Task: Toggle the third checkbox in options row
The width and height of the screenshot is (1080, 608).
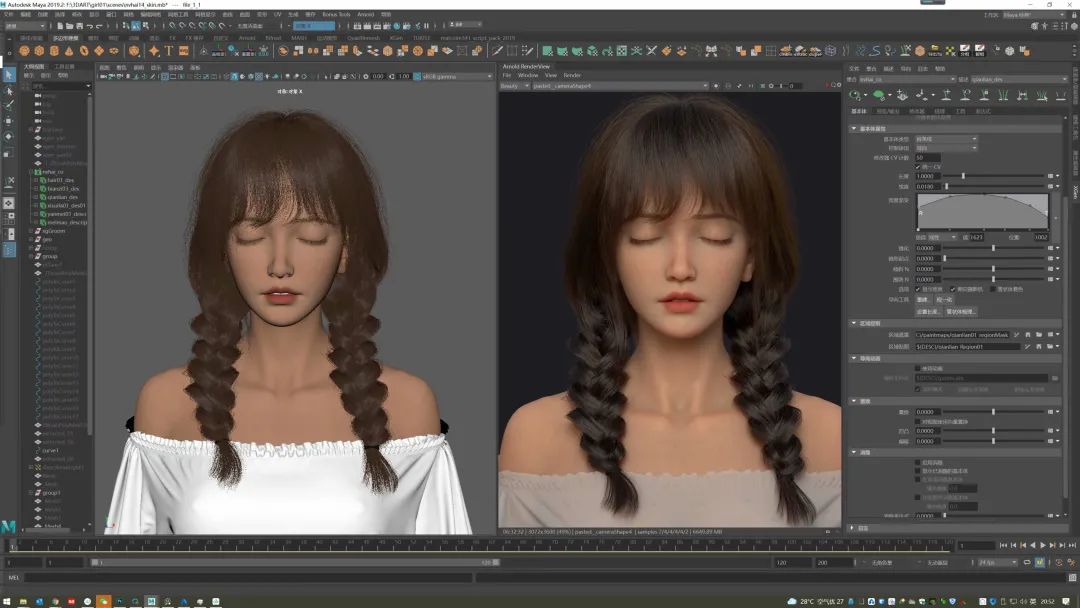Action: pos(990,289)
